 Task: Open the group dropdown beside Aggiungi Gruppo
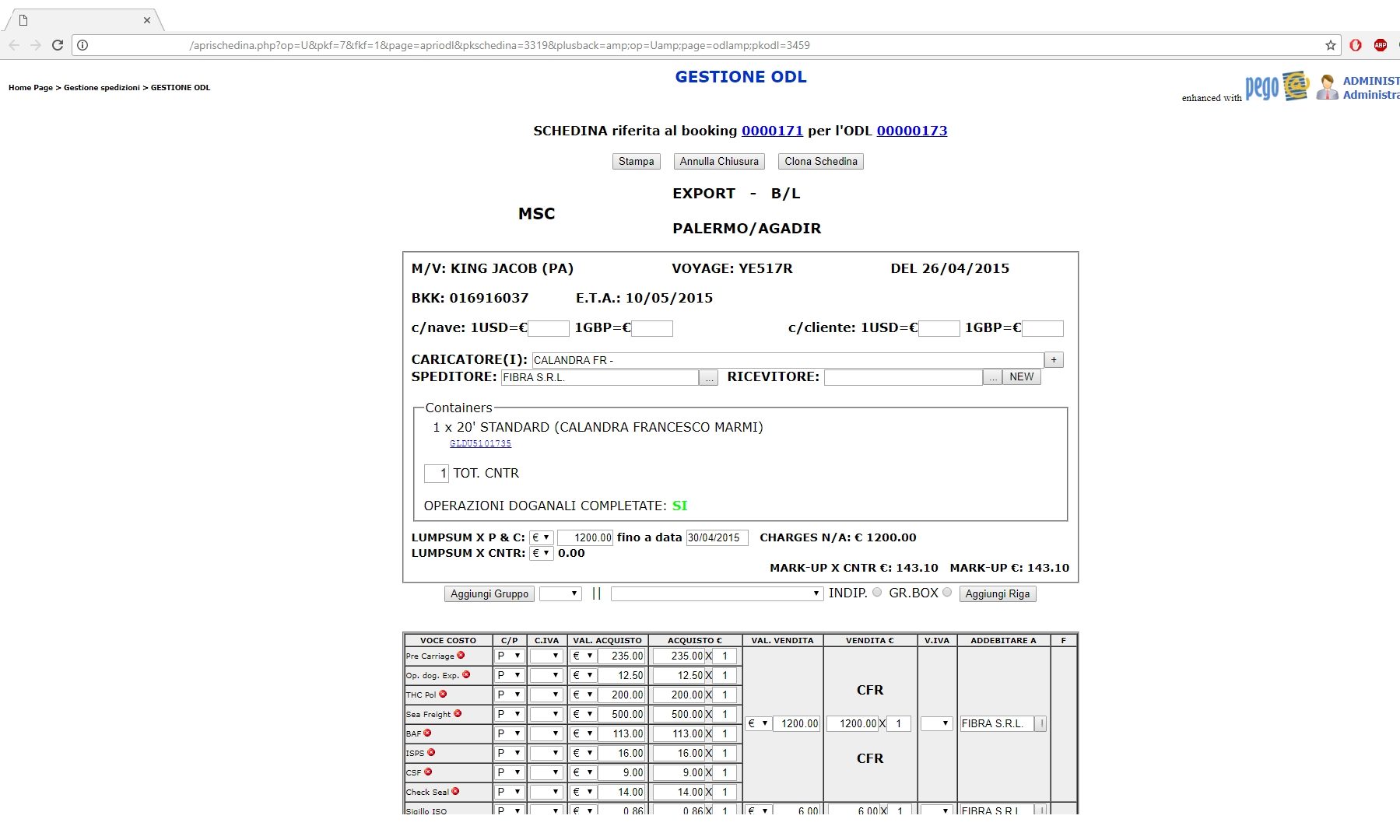[560, 593]
